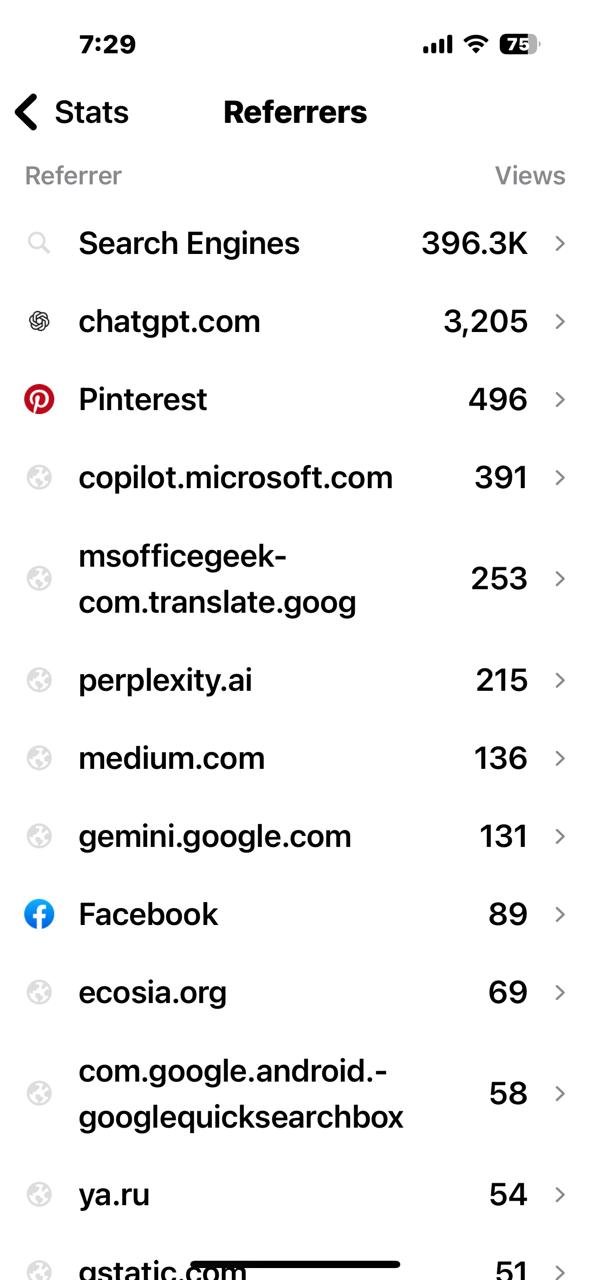Image resolution: width=590 pixels, height=1280 pixels.
Task: Expand the Search Engines row chevron
Action: point(559,242)
